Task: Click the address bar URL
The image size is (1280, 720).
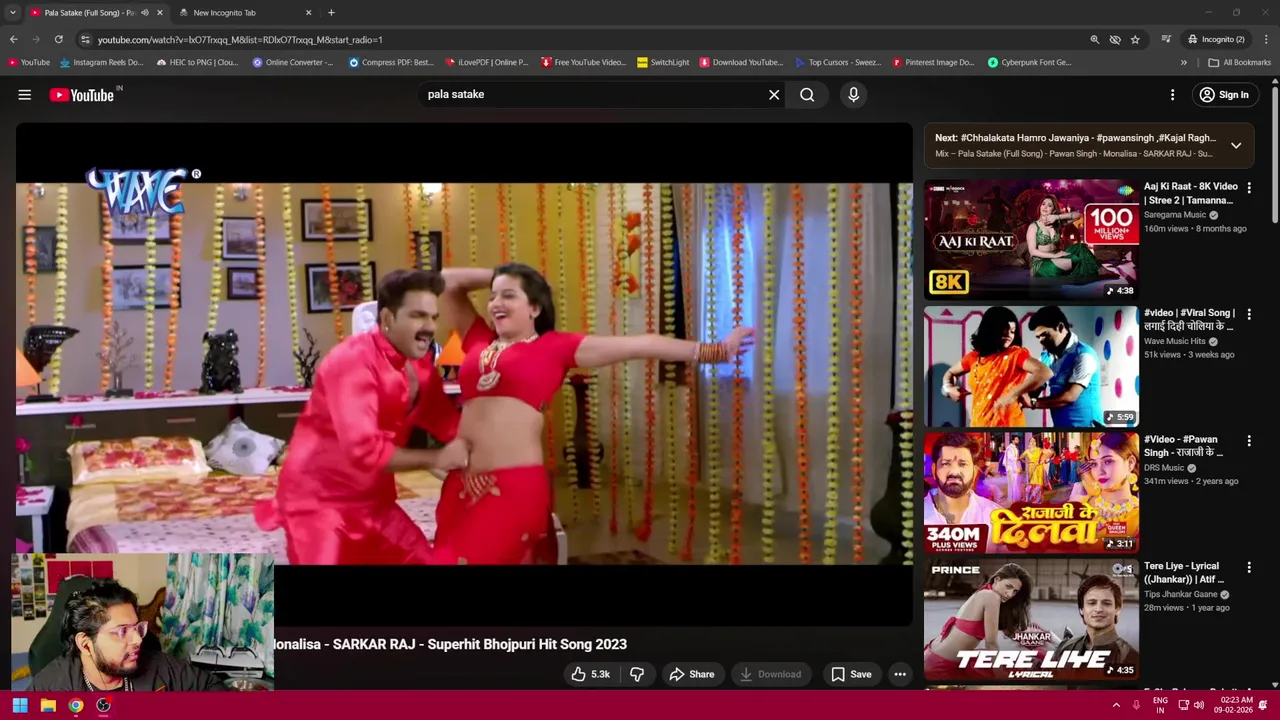Action: point(240,40)
